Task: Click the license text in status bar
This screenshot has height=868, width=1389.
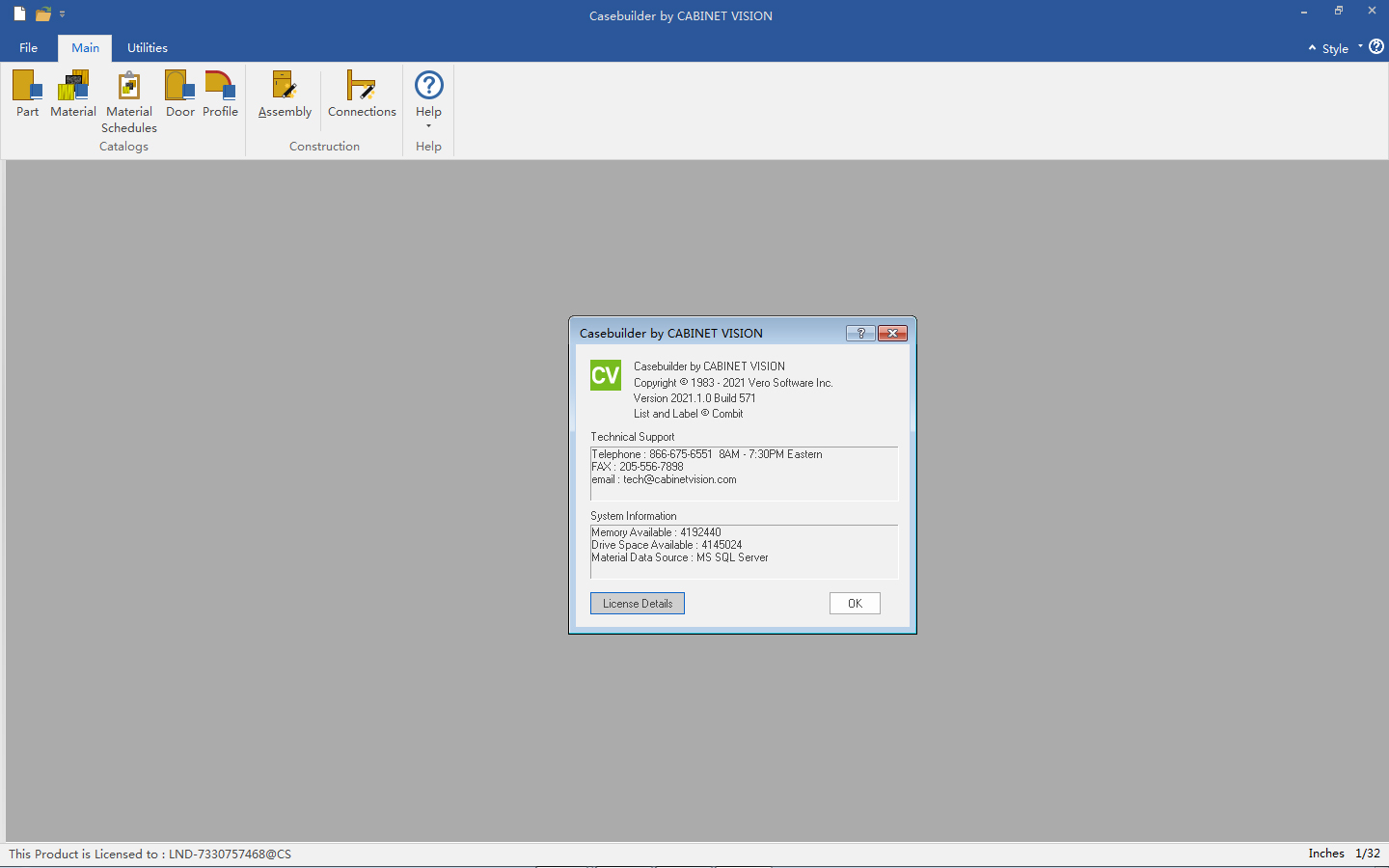Action: click(x=150, y=854)
